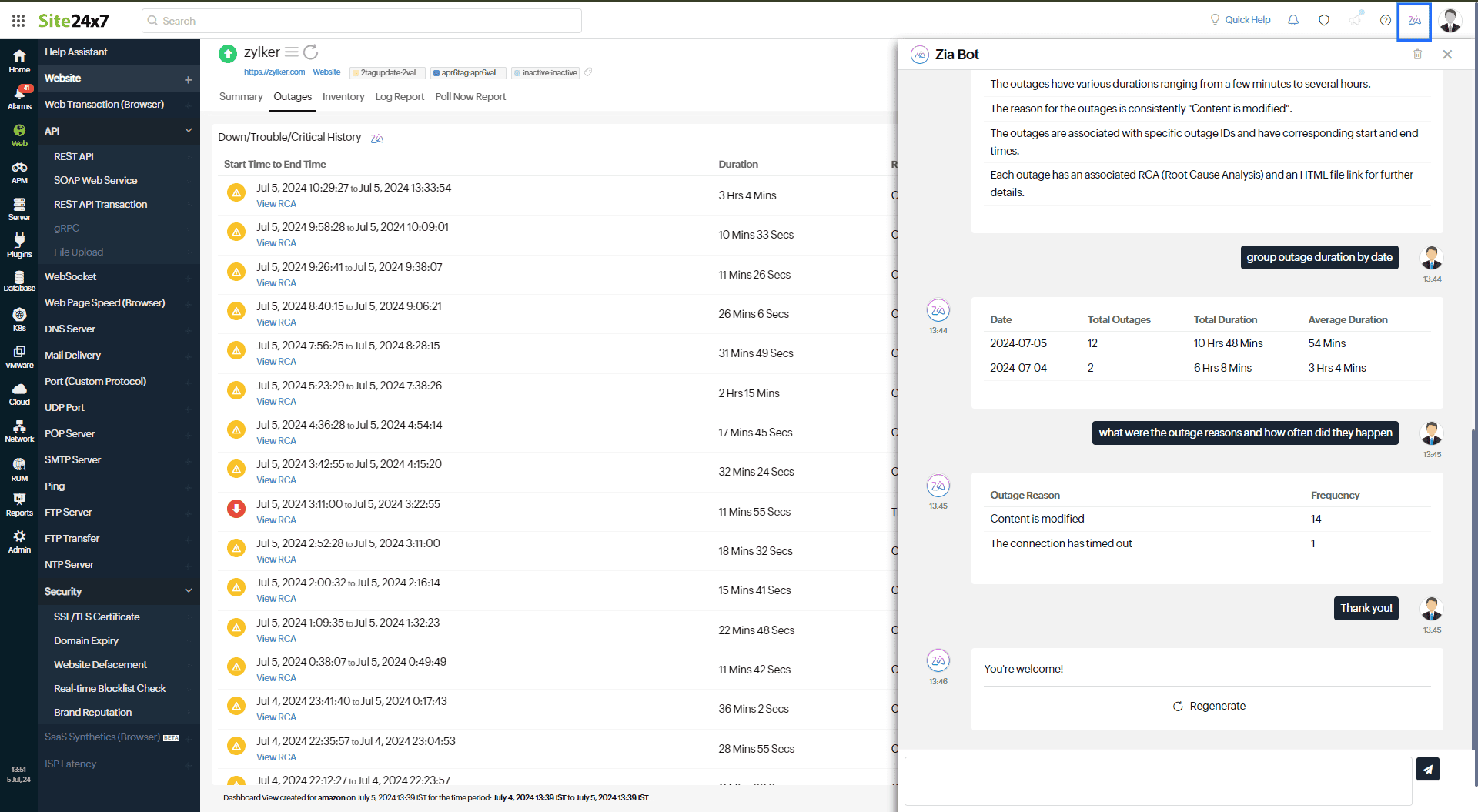Image resolution: width=1478 pixels, height=812 pixels.
Task: Select the Outages tab
Action: (293, 97)
